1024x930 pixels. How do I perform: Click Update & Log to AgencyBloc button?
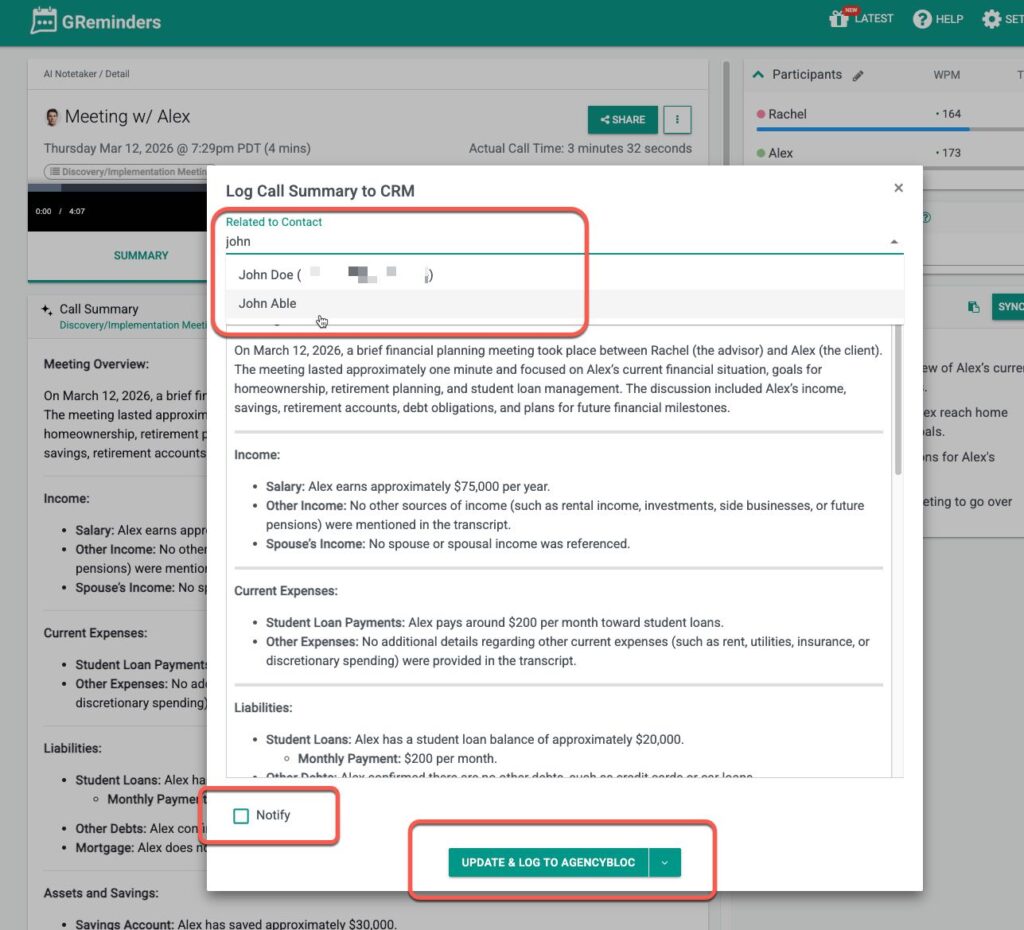pos(548,862)
